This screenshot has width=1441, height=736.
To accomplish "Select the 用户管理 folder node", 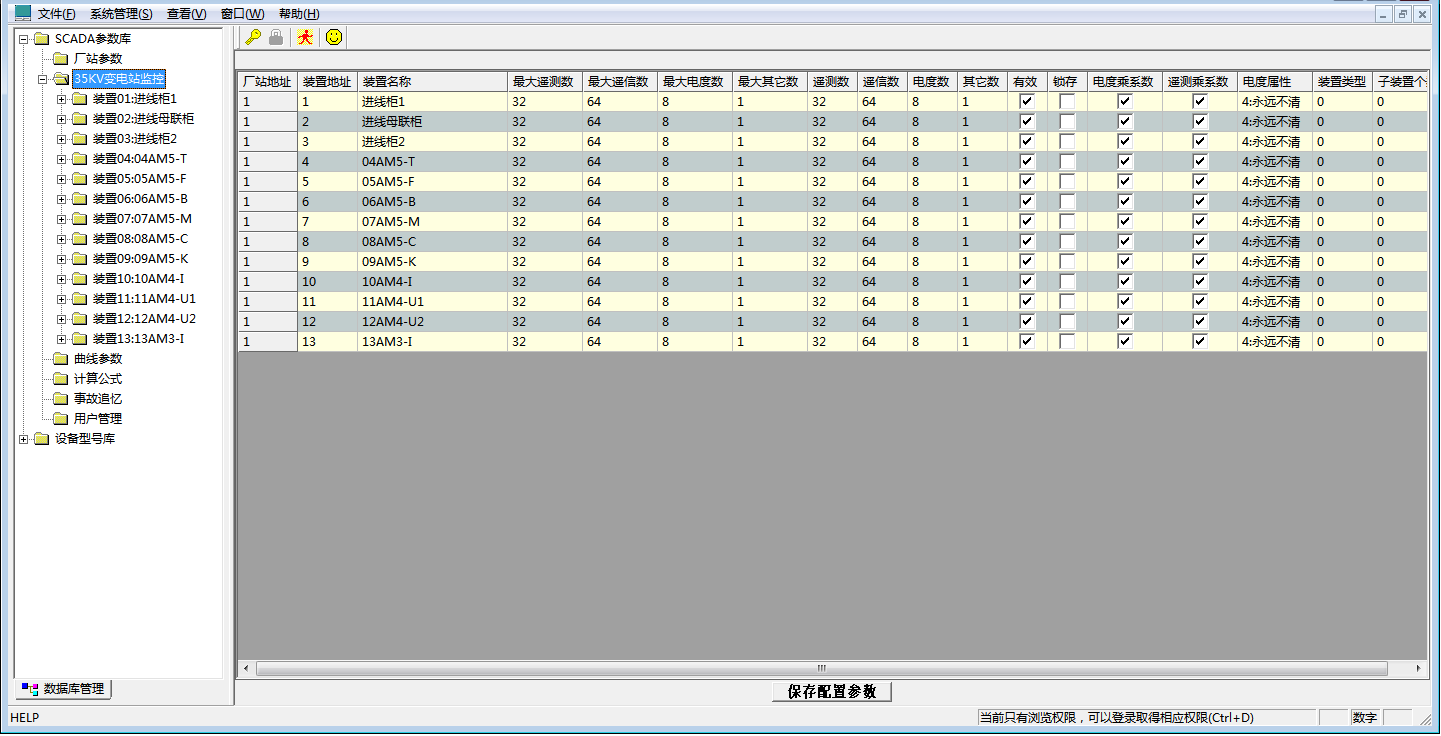I will click(x=97, y=419).
